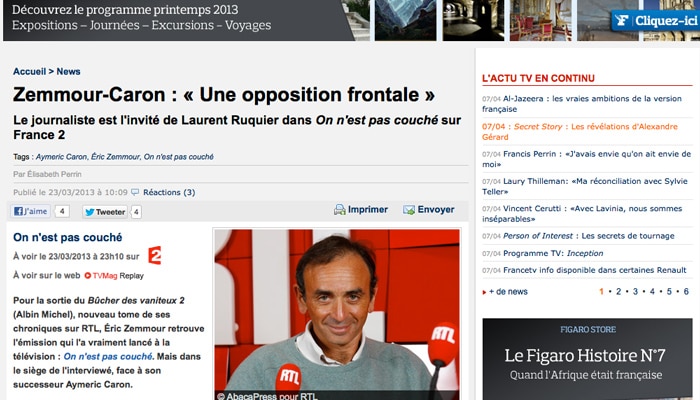Screen dimensions: 700x400
Task: Click the Facebook J'aime icon
Action: 18,211
